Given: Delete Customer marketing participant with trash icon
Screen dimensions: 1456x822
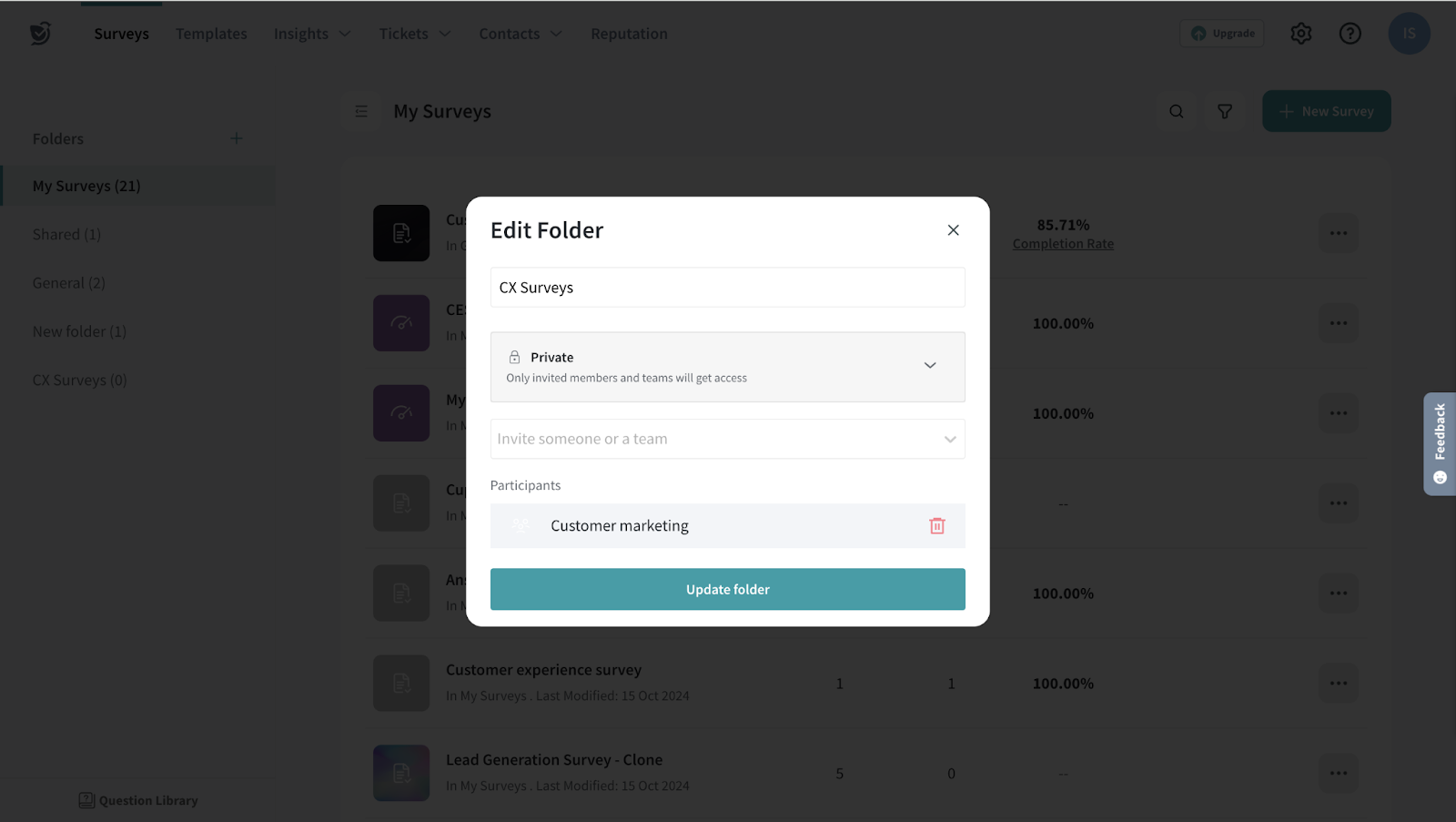Looking at the screenshot, I should click(x=936, y=526).
